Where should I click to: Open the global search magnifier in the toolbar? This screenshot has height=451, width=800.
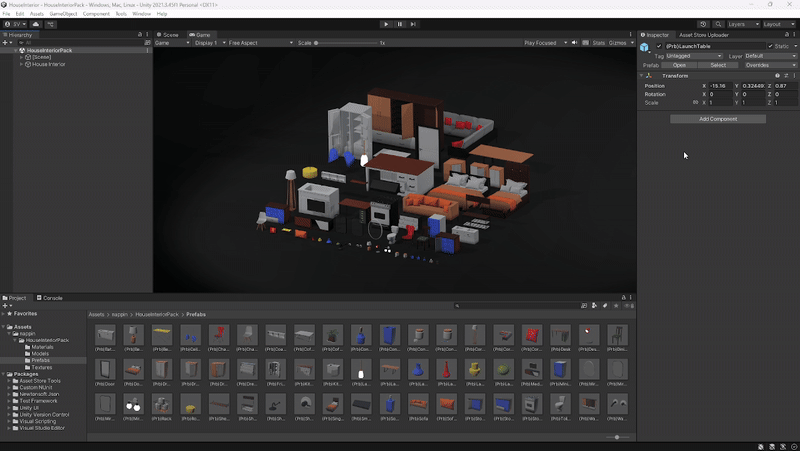pyautogui.click(x=718, y=24)
